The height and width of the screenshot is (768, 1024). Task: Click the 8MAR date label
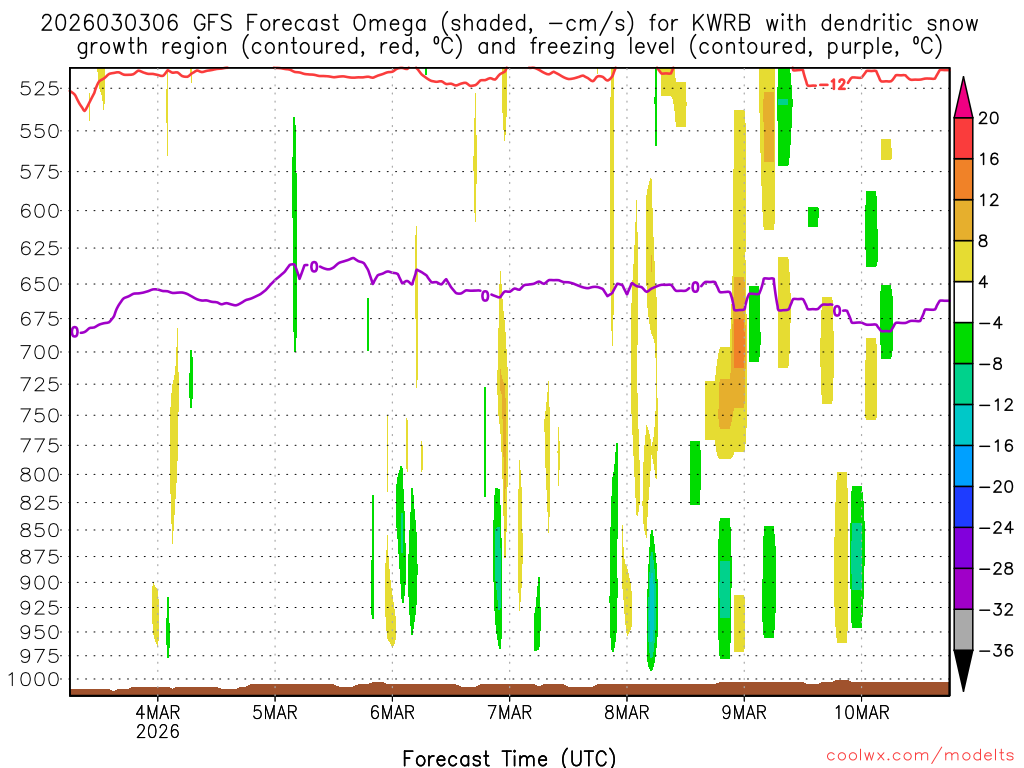click(x=627, y=712)
